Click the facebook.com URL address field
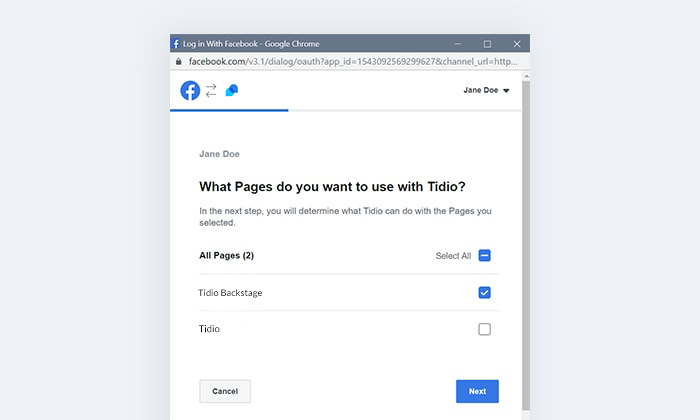 (x=353, y=62)
